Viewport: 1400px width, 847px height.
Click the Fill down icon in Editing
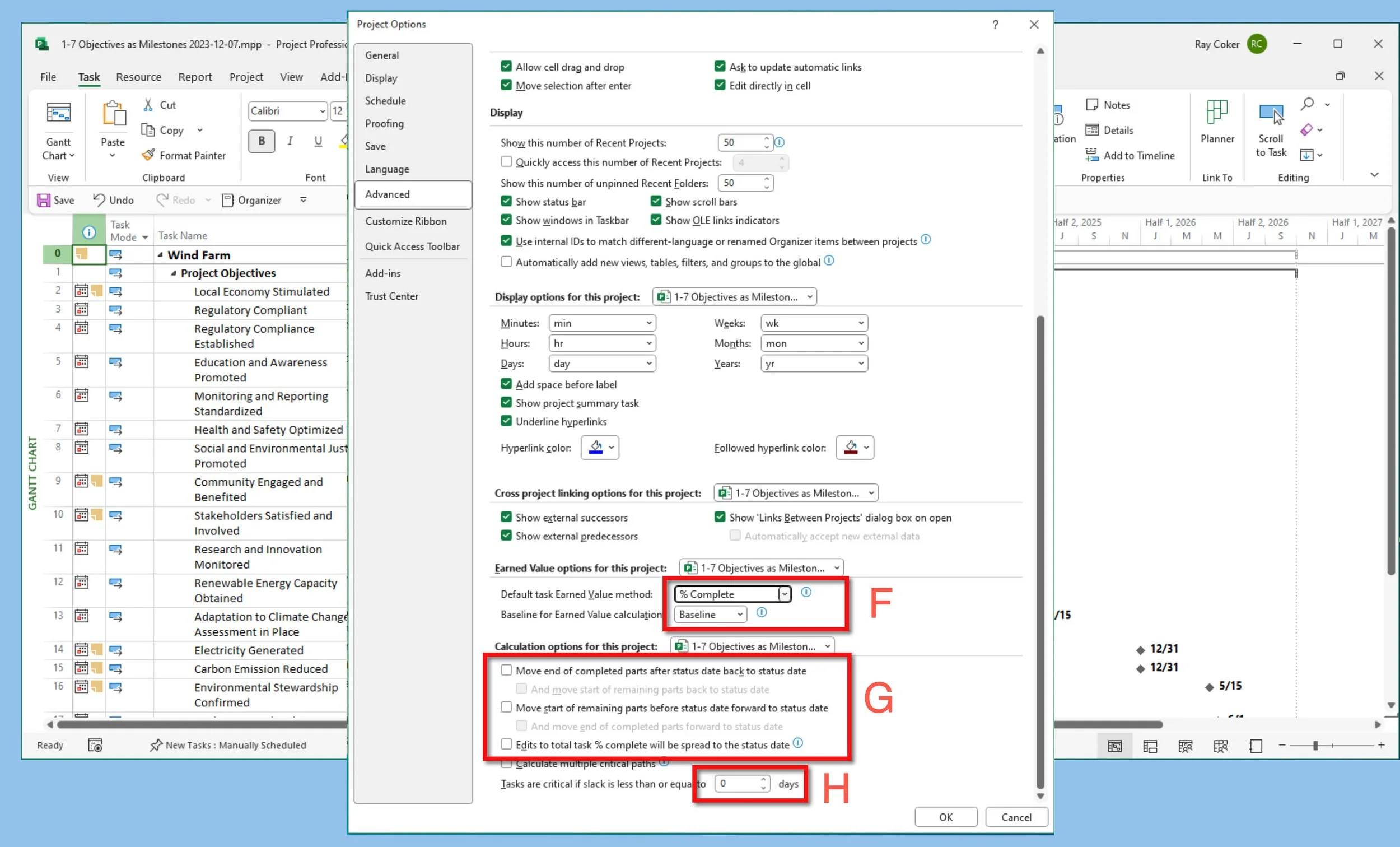1306,155
